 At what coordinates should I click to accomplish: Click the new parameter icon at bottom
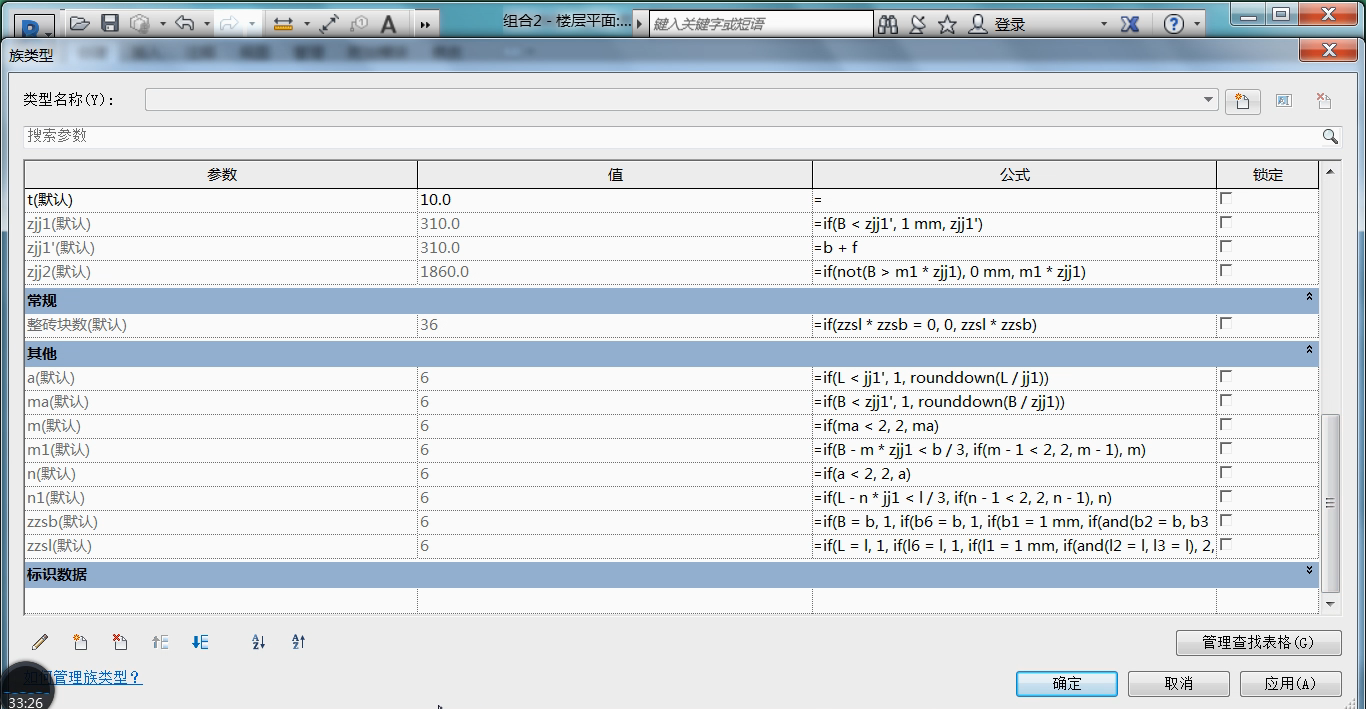pyautogui.click(x=80, y=642)
